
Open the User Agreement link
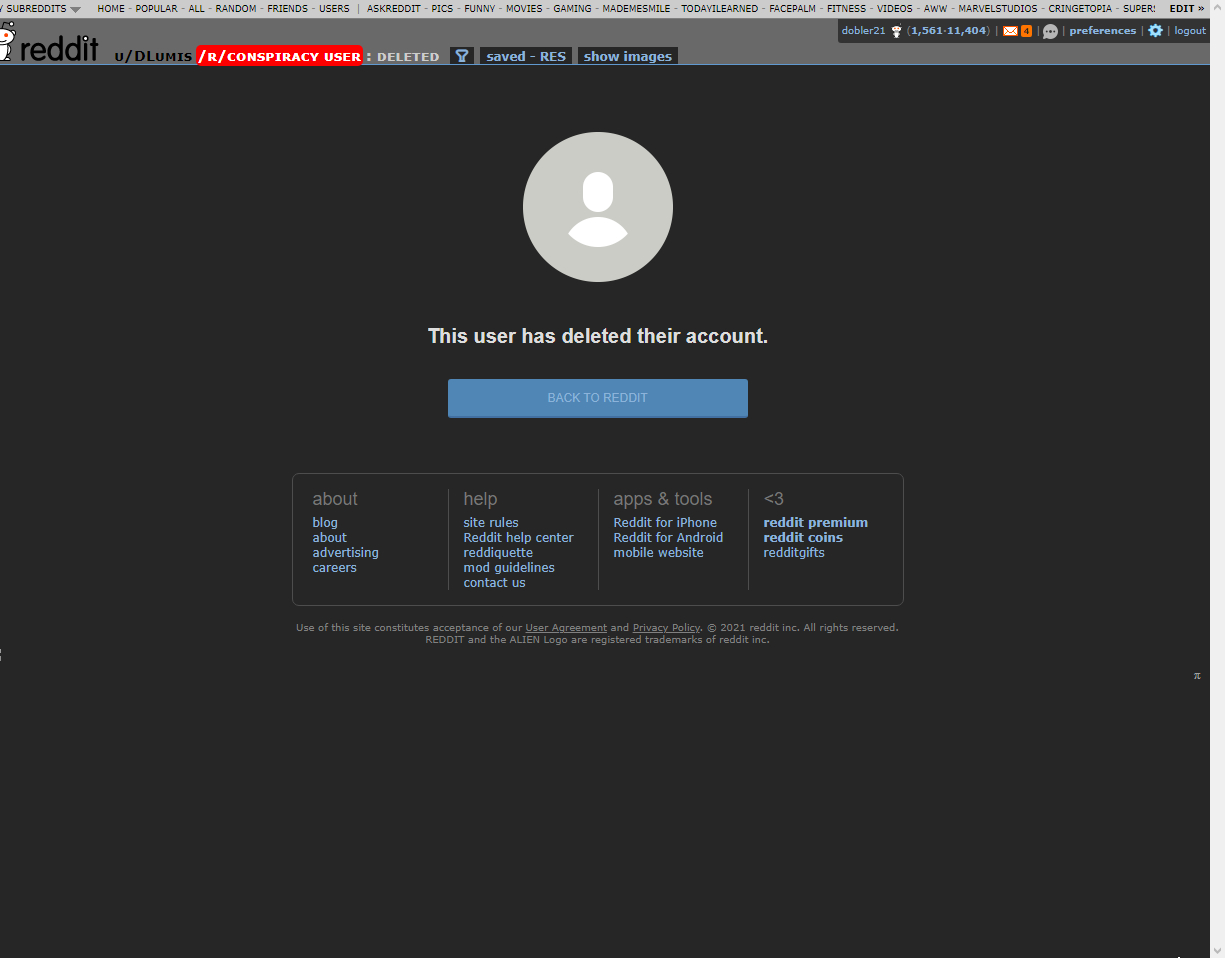566,628
